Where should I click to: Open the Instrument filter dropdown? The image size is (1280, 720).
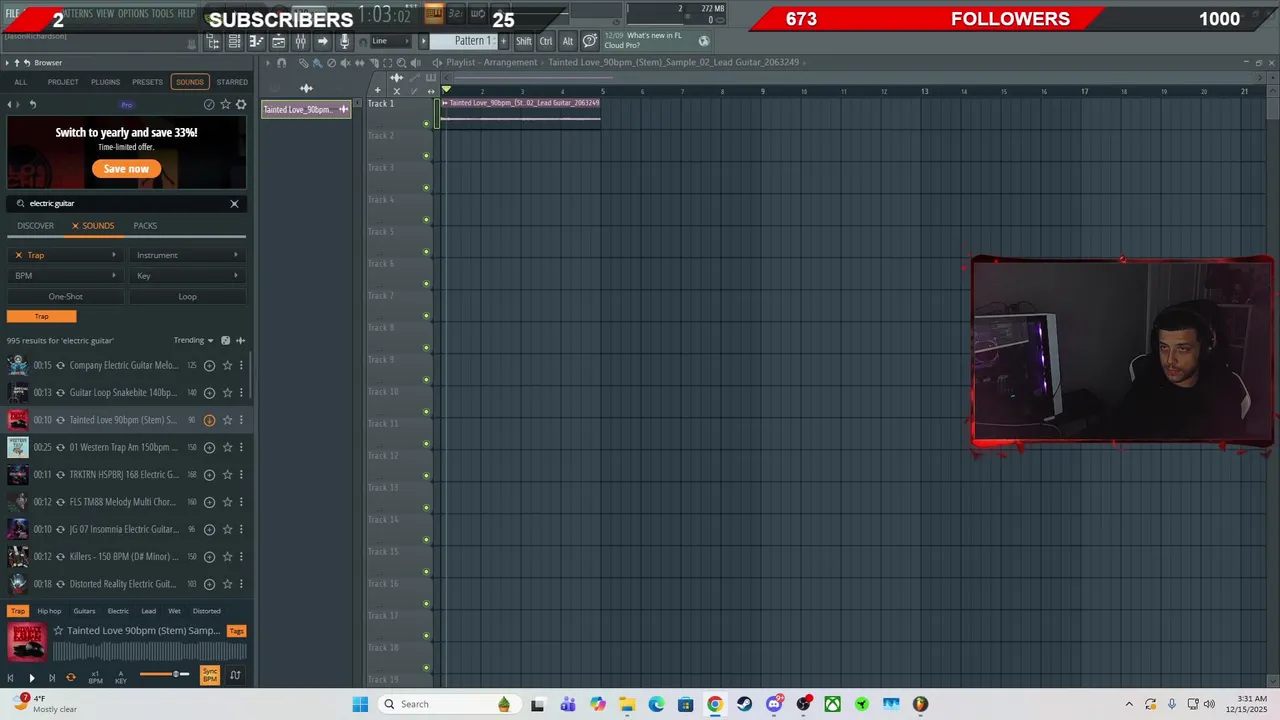point(187,255)
